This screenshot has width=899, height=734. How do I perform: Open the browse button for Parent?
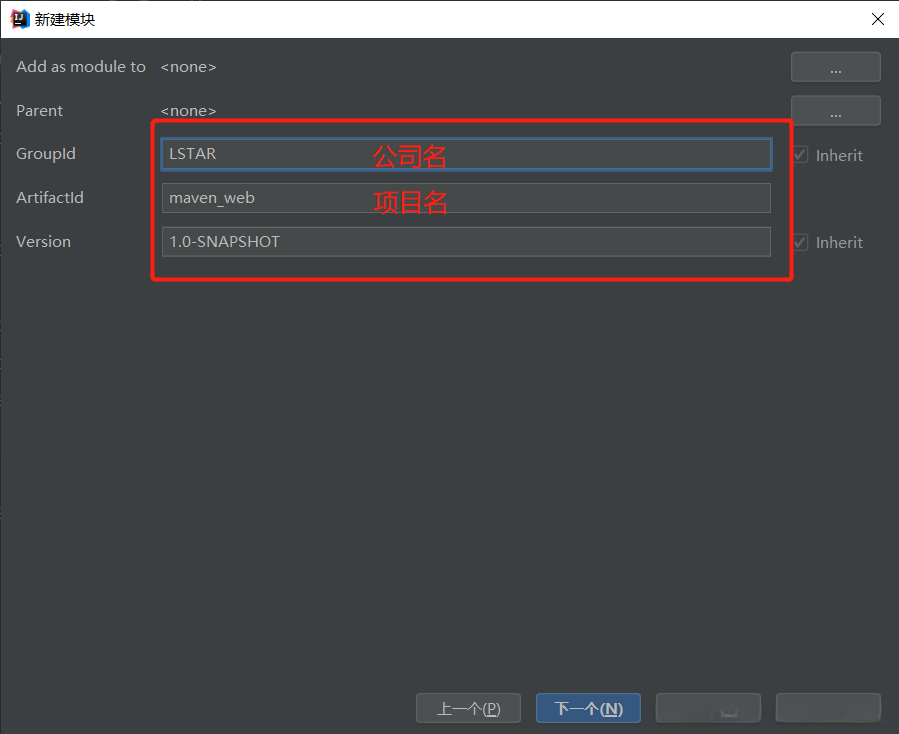[x=835, y=111]
